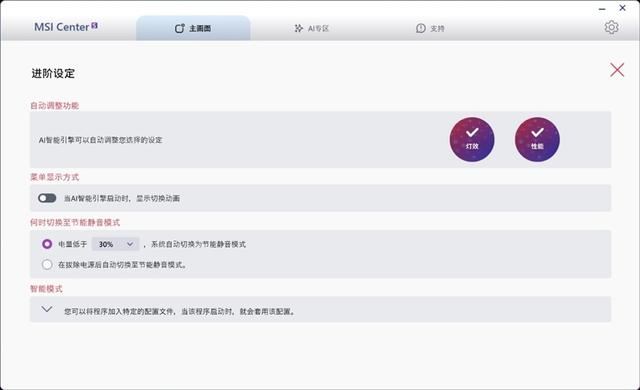Switch to the 支持 tab
The image size is (640, 390).
(x=430, y=28)
